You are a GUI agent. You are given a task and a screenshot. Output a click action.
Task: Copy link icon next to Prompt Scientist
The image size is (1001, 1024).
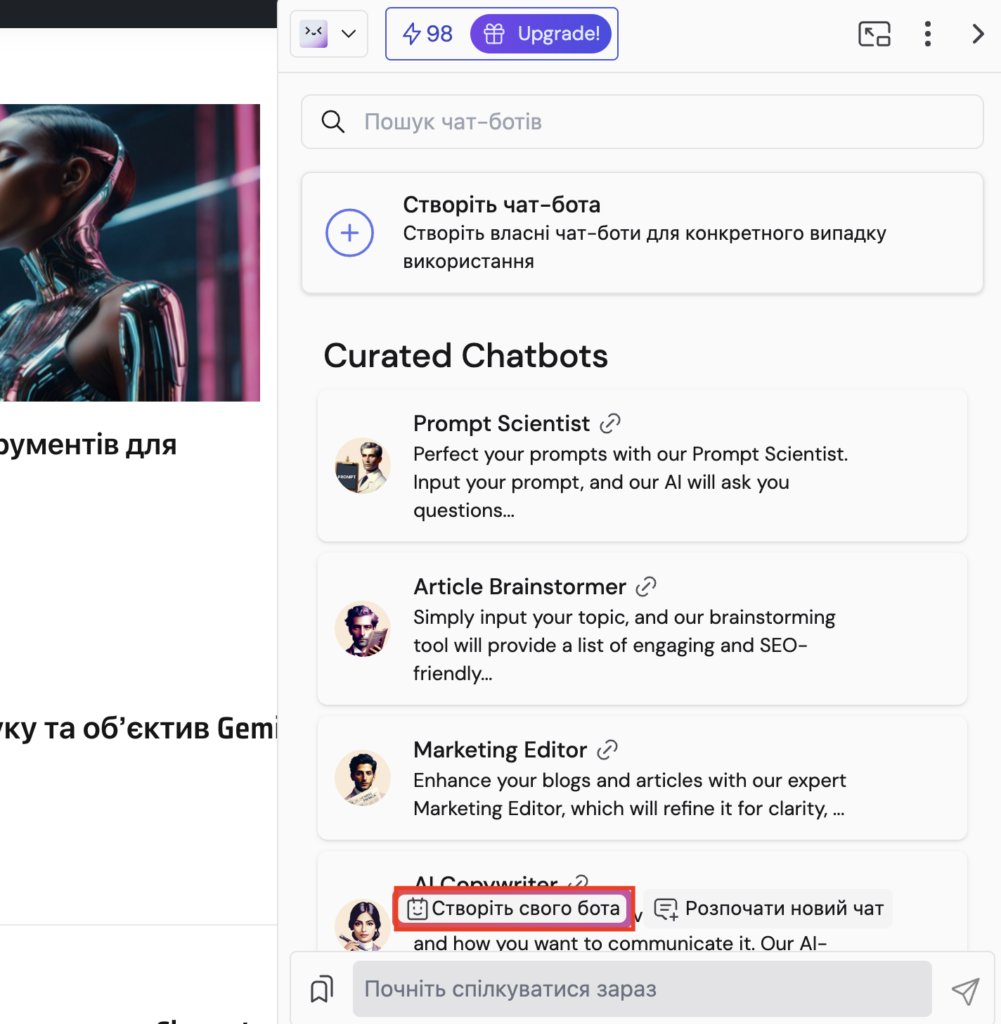(x=609, y=424)
